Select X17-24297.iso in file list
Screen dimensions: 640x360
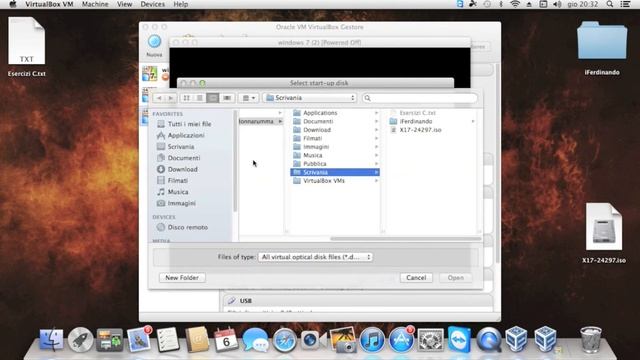(x=433, y=130)
